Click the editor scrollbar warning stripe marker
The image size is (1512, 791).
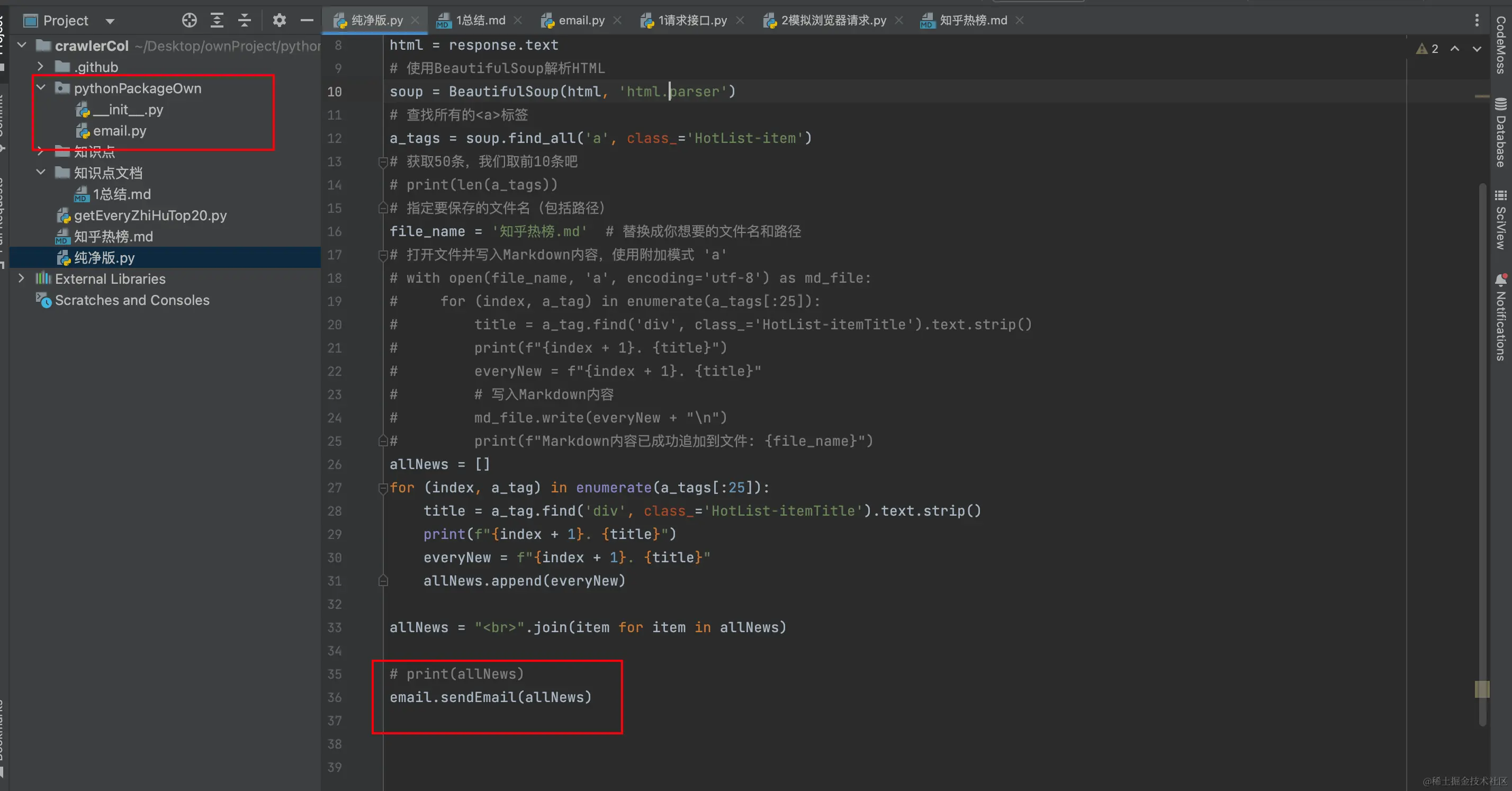point(1481,689)
